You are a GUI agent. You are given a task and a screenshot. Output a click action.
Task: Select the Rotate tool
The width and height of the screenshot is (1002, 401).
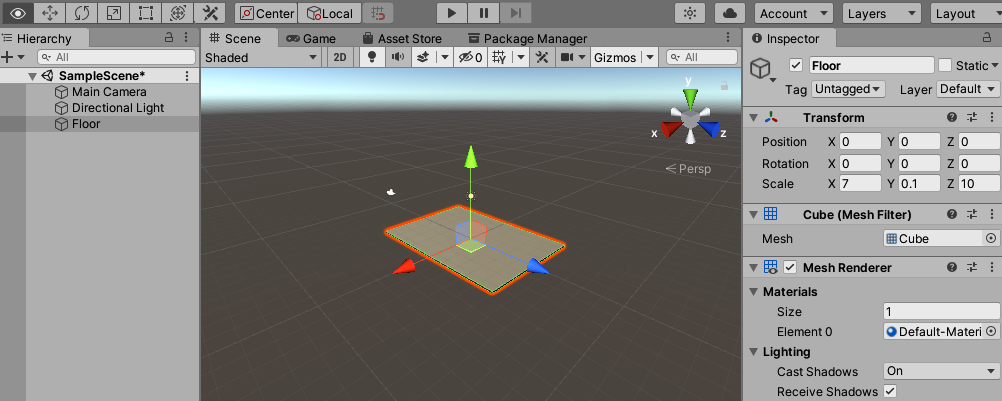81,13
